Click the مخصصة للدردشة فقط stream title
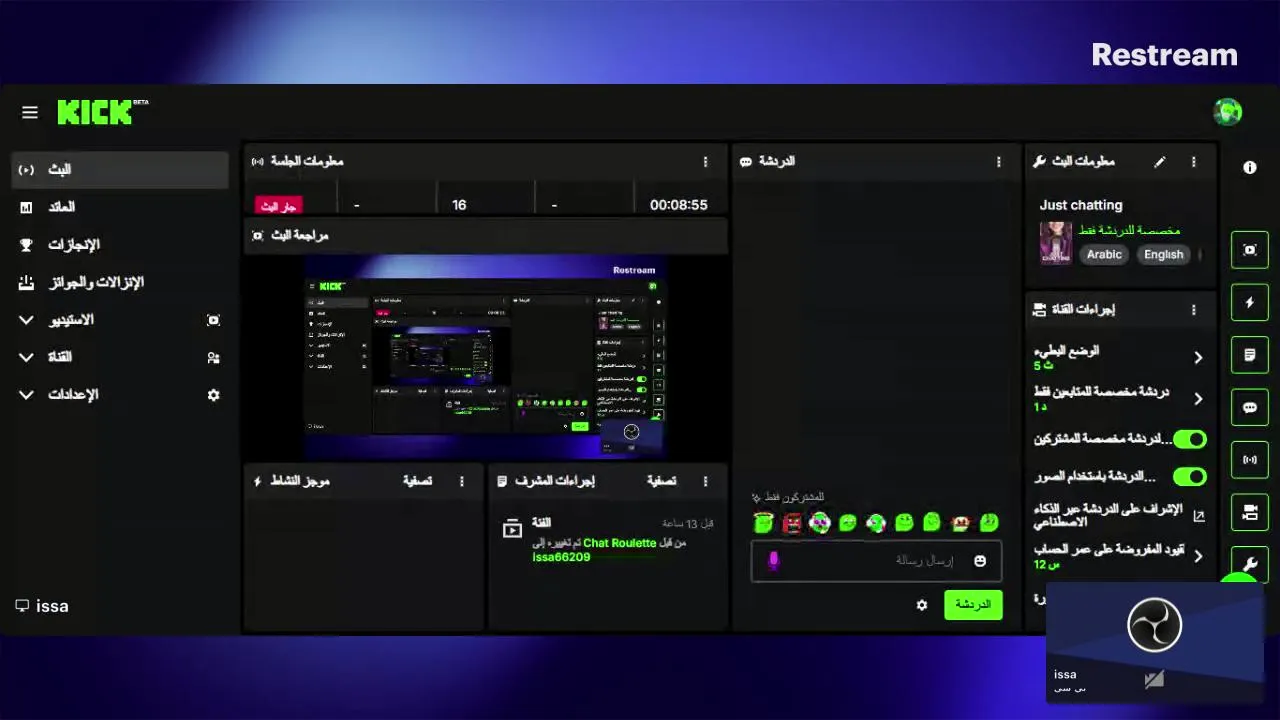1280x720 pixels. [x=1129, y=230]
